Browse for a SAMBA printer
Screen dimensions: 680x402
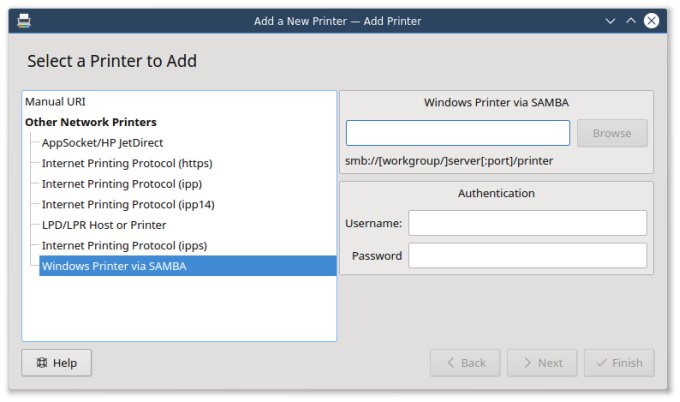[x=611, y=133]
